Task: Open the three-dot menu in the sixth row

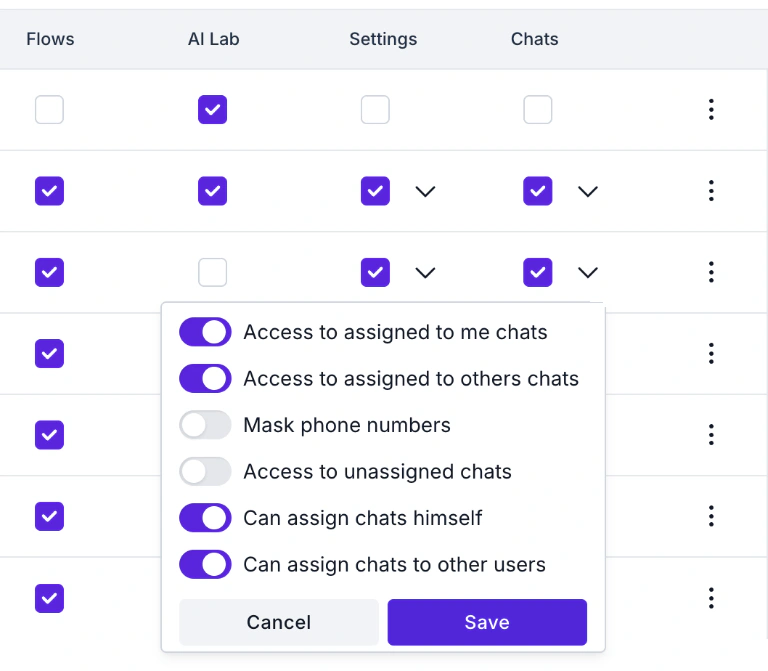Action: 711,516
